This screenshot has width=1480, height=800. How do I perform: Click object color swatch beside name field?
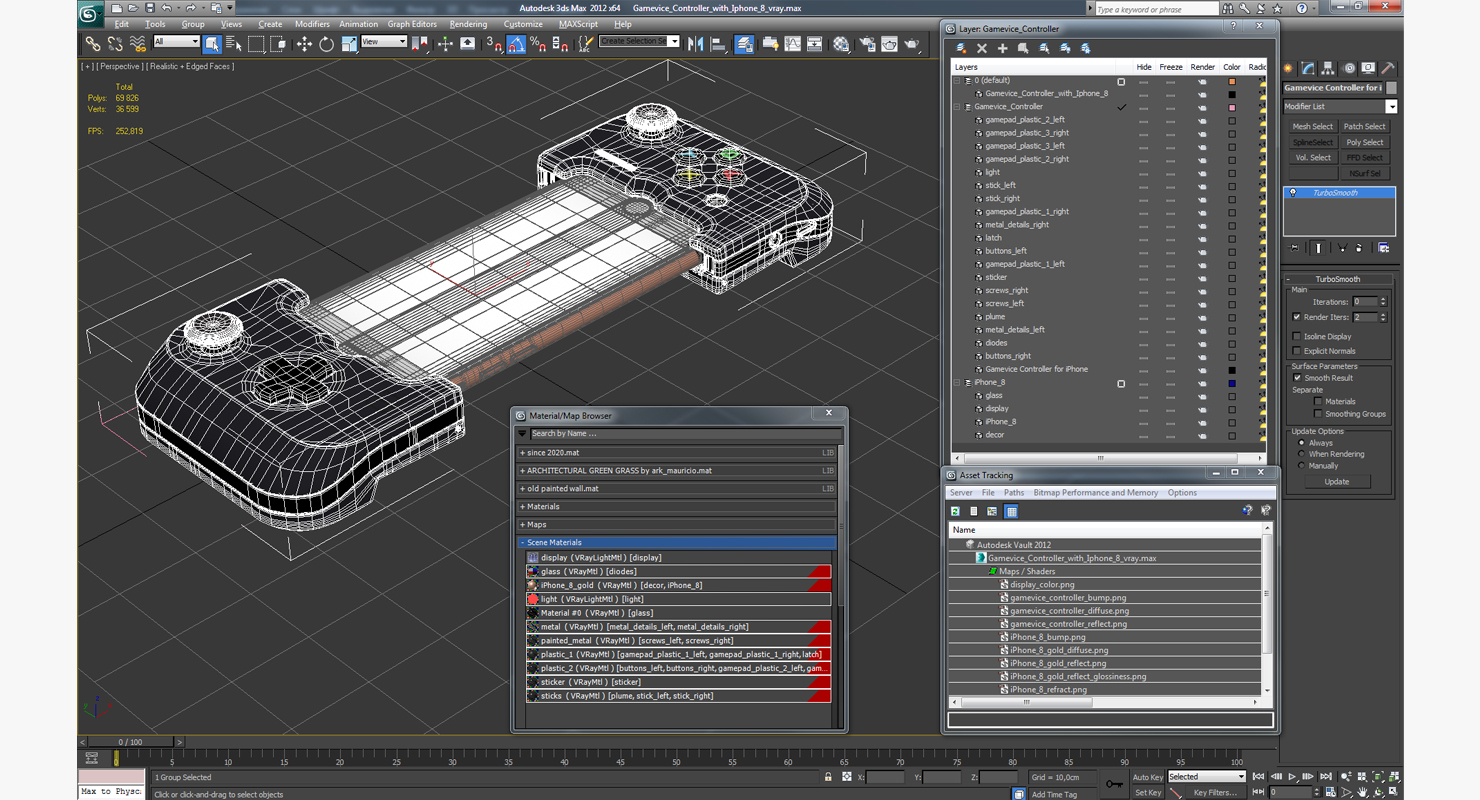[x=1391, y=88]
